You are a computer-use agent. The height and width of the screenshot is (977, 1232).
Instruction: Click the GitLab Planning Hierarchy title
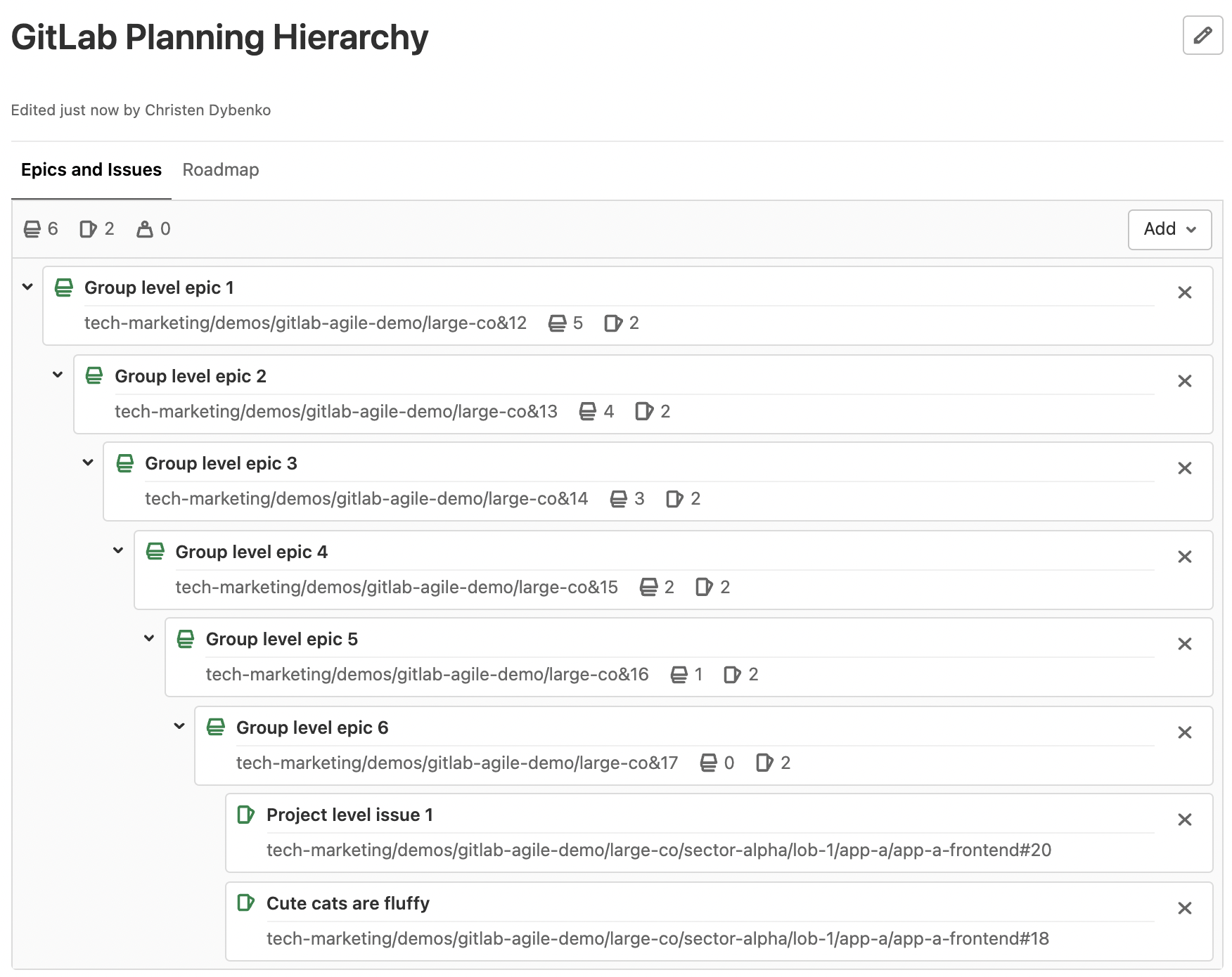pyautogui.click(x=219, y=37)
